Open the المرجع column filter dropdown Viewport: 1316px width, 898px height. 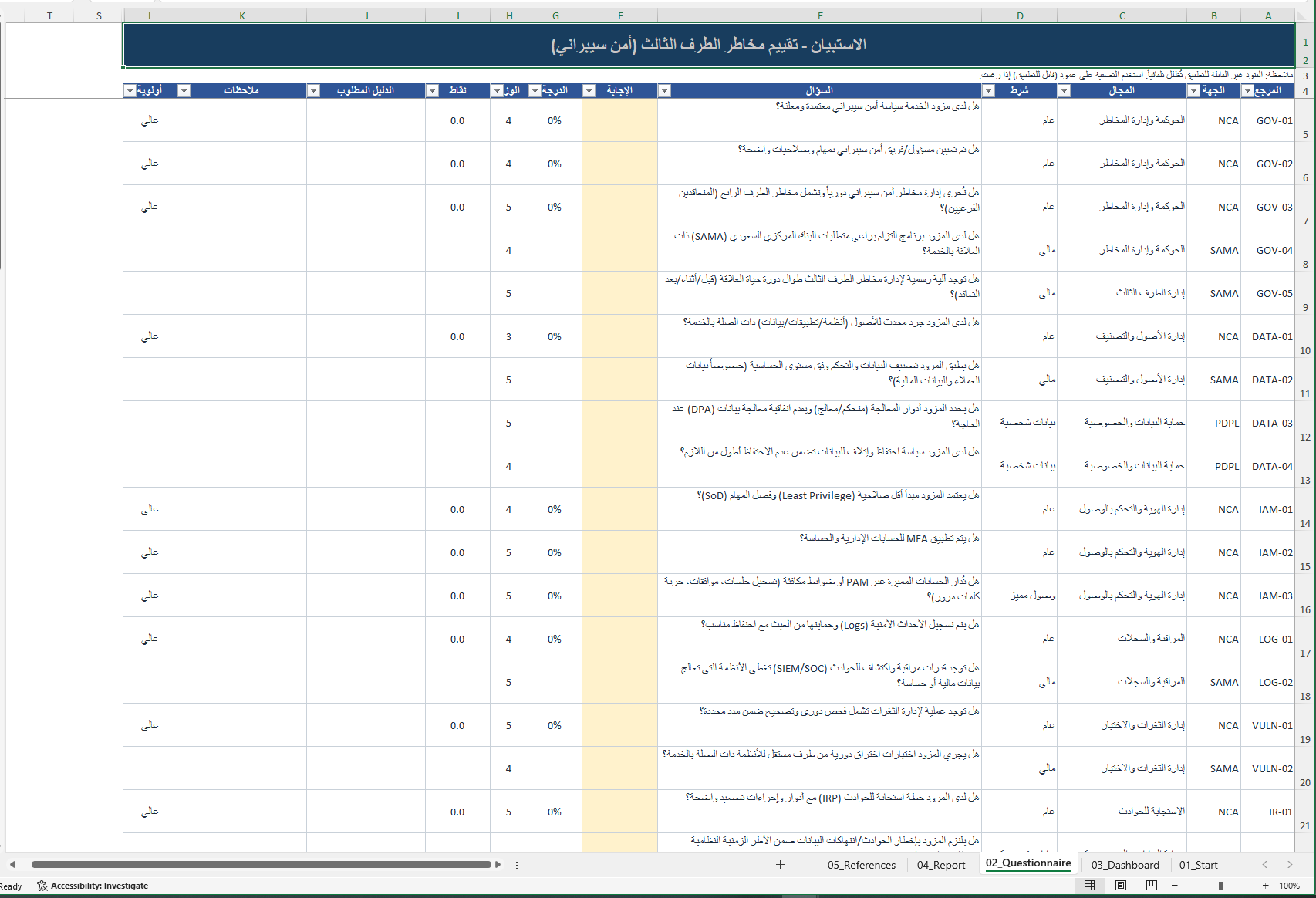click(1247, 91)
